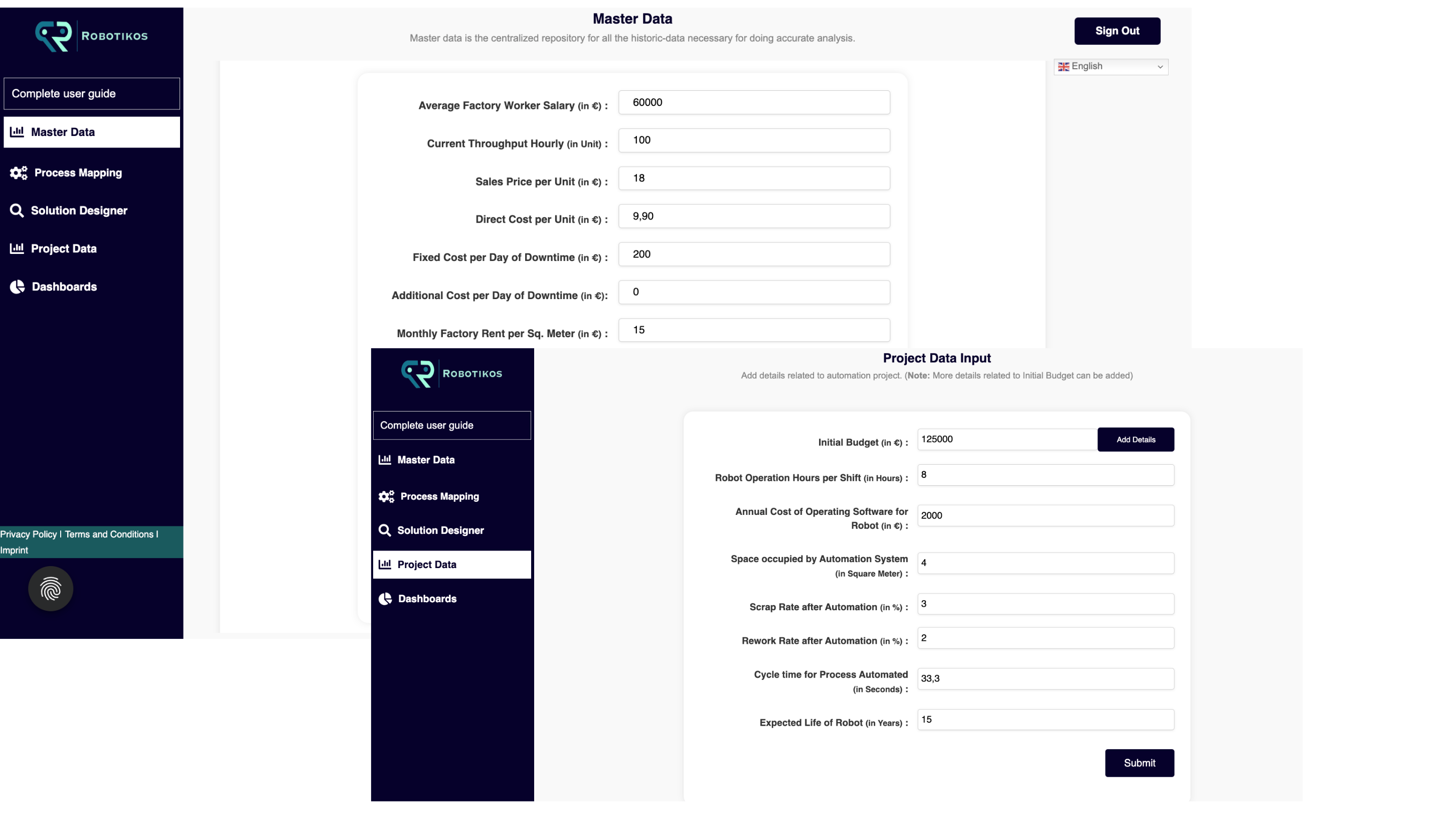Click the fingerprint/touch icon bottom-left
The image size is (1456, 819).
click(51, 589)
